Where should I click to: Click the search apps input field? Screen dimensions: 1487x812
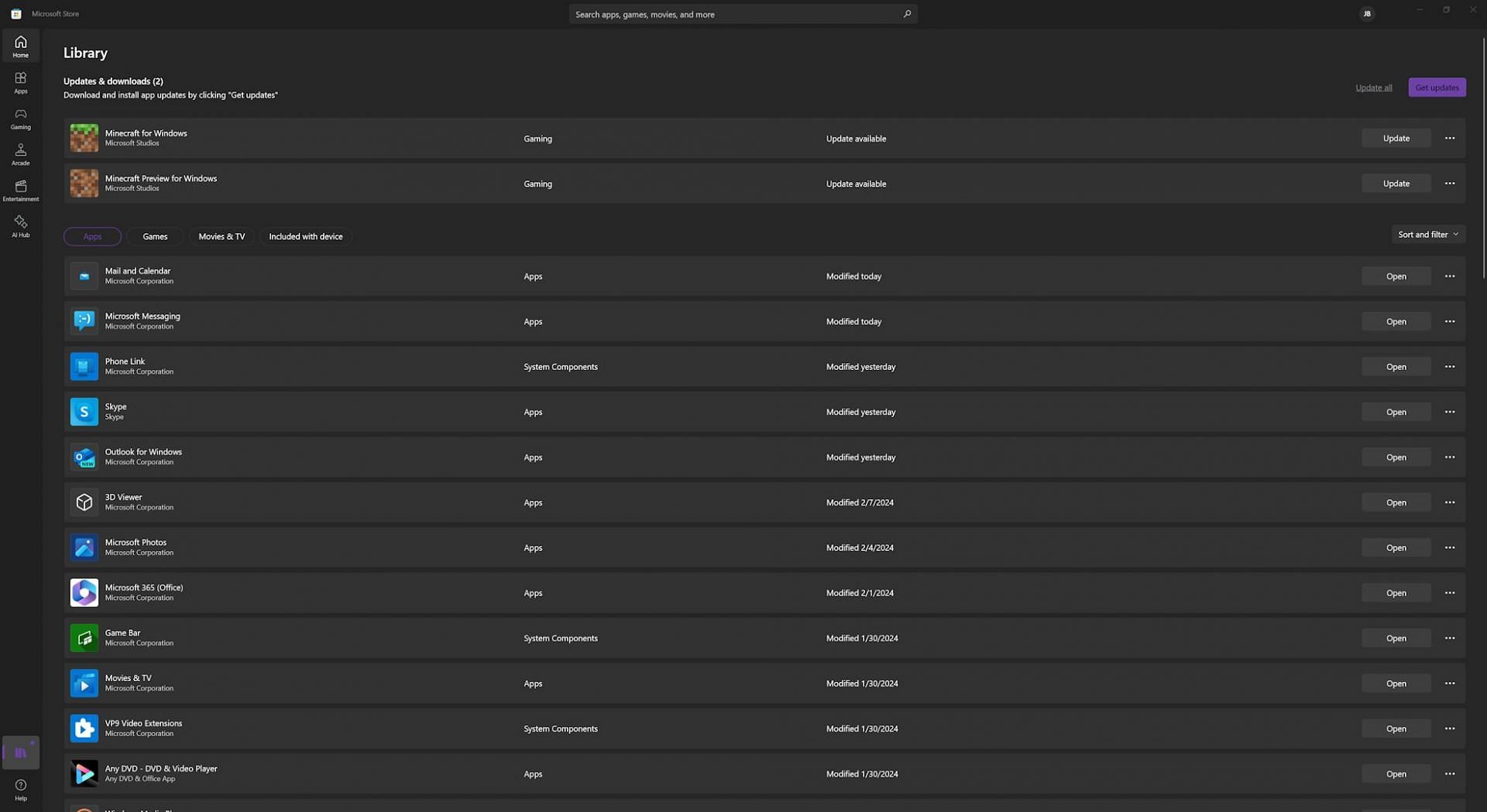(x=736, y=14)
